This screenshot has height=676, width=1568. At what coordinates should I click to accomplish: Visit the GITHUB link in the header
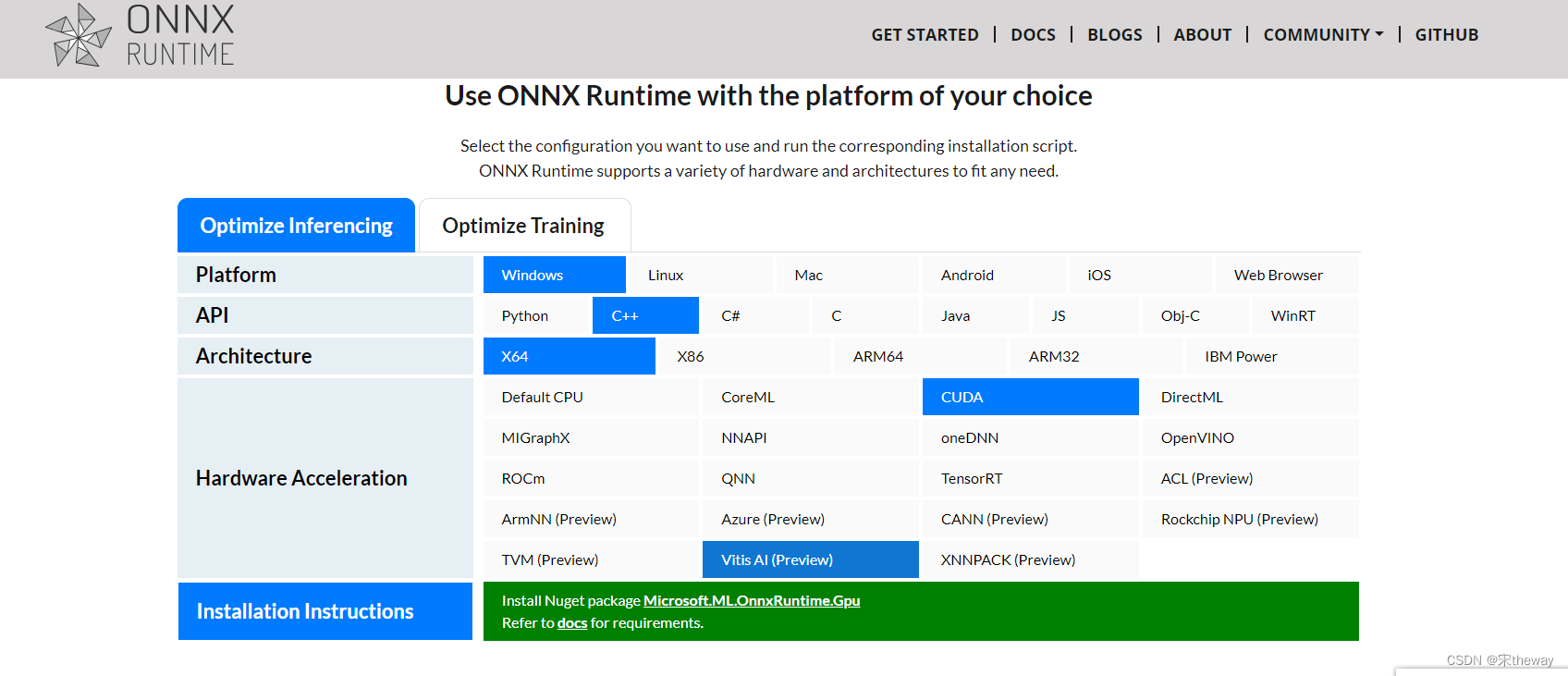point(1446,35)
